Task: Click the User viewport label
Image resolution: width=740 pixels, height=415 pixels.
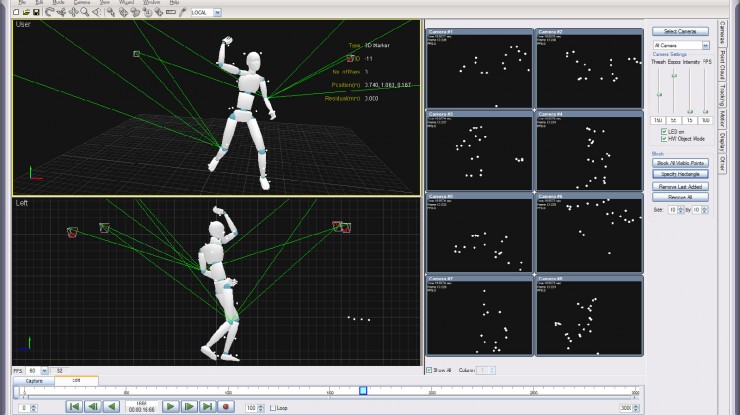Action: (23, 24)
